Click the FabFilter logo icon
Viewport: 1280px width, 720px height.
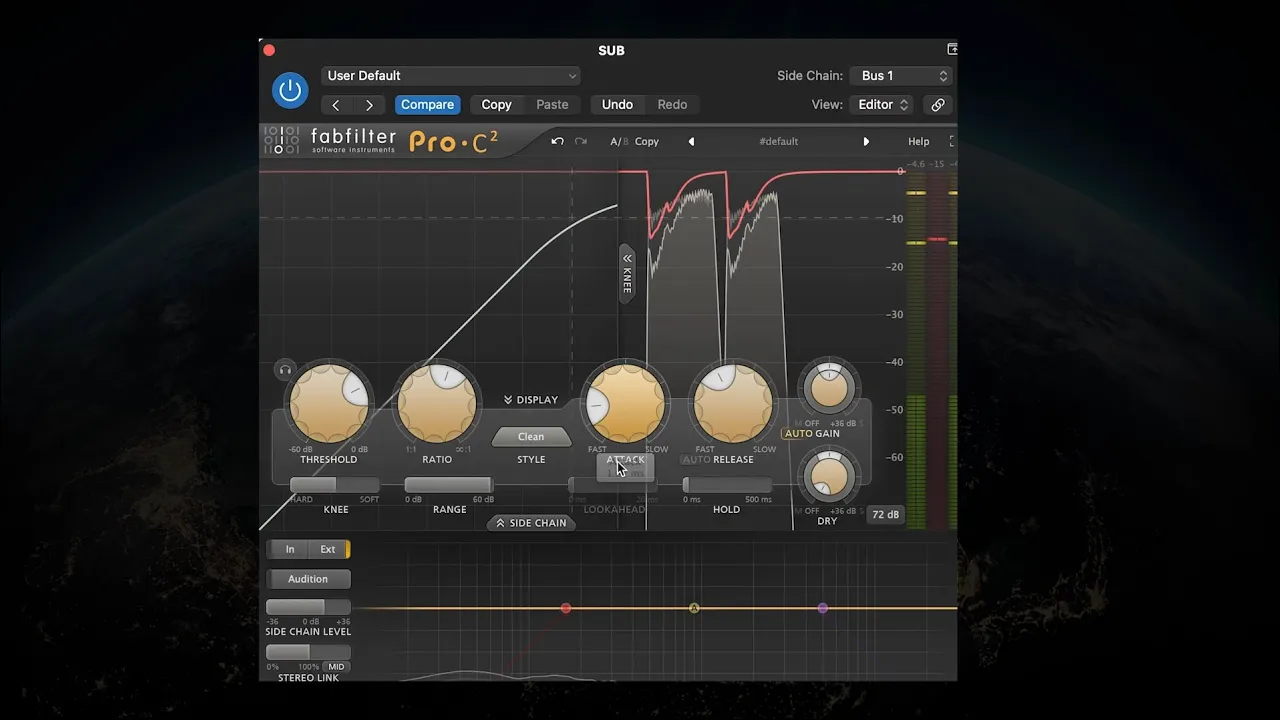click(x=281, y=141)
